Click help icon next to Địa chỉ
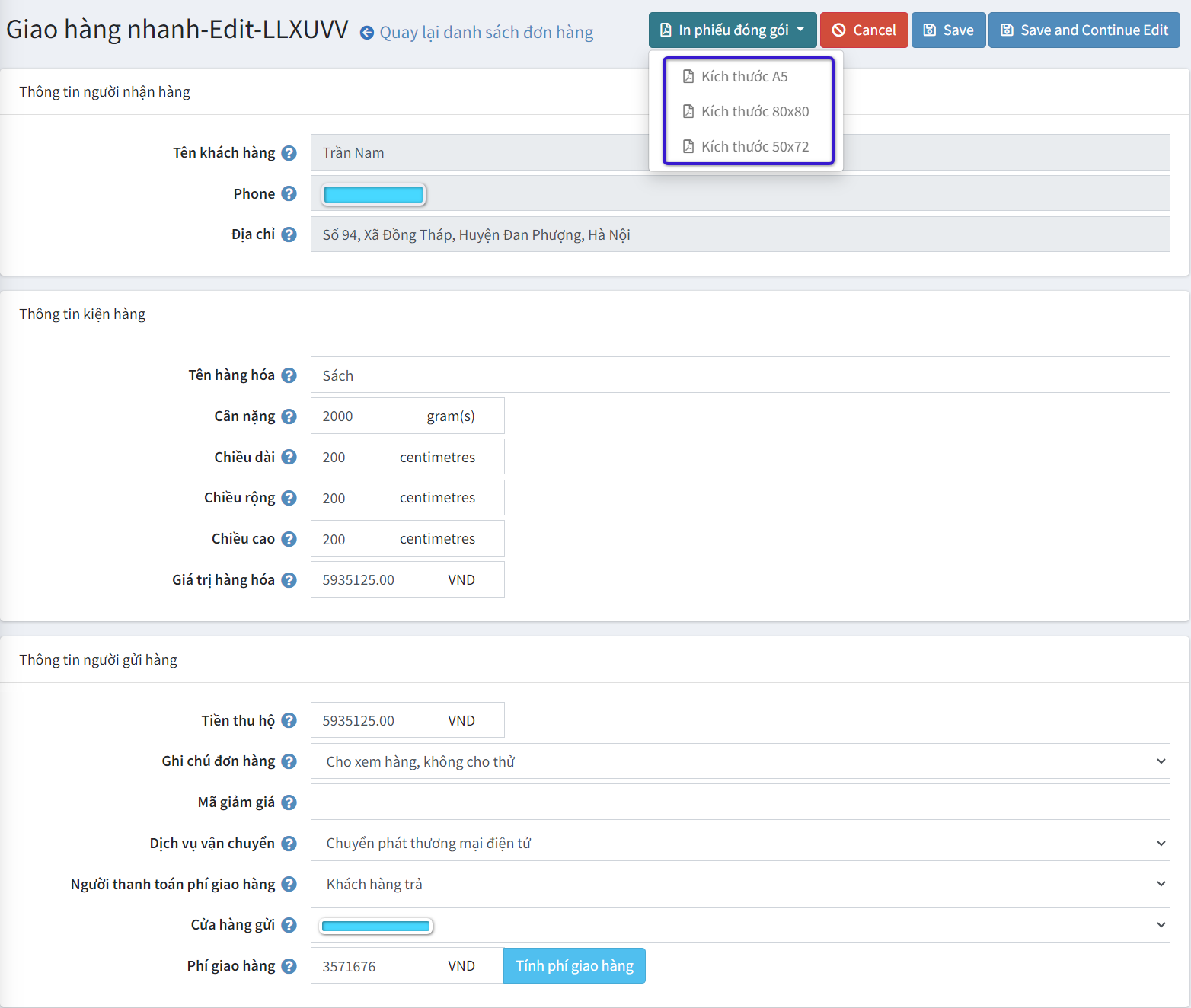 click(289, 234)
